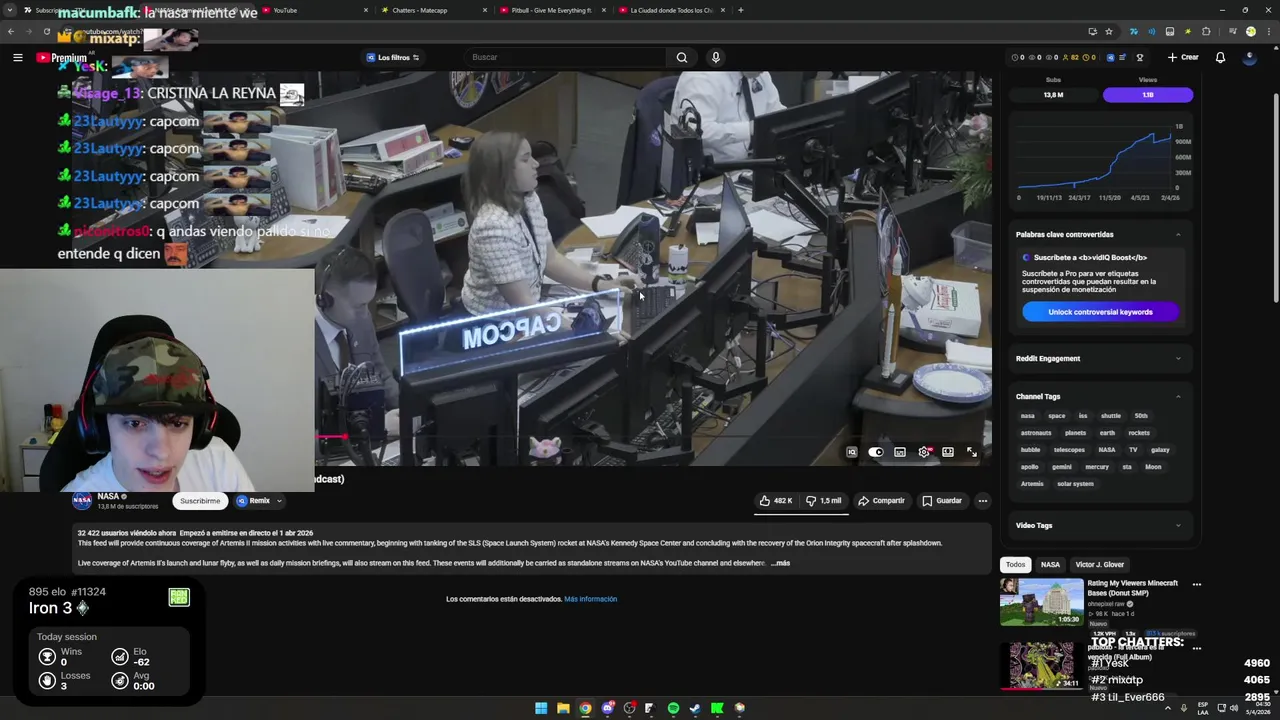Dislike the video (1,5 mil)
This screenshot has height=720, width=1280.
click(x=824, y=501)
